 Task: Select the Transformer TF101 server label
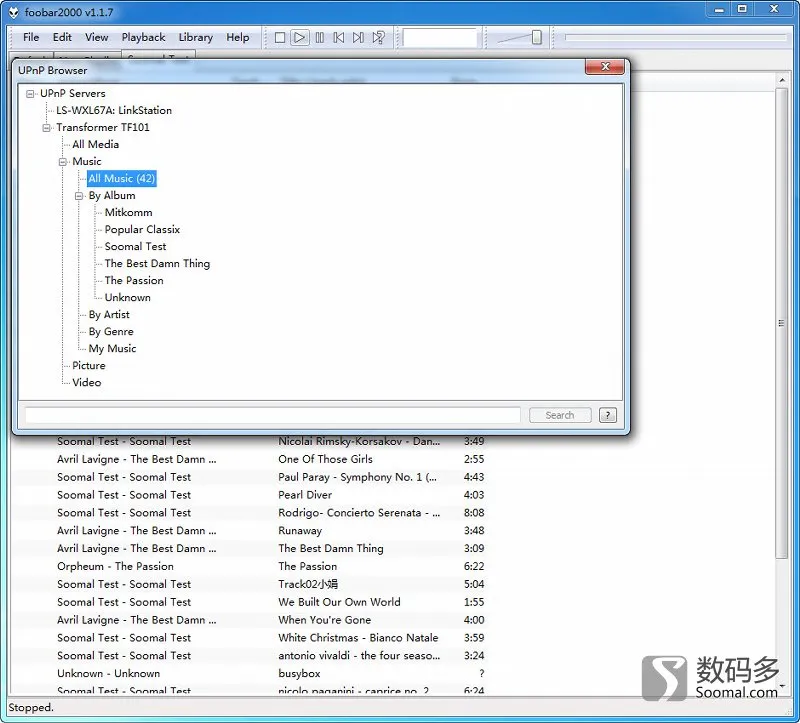(x=103, y=127)
